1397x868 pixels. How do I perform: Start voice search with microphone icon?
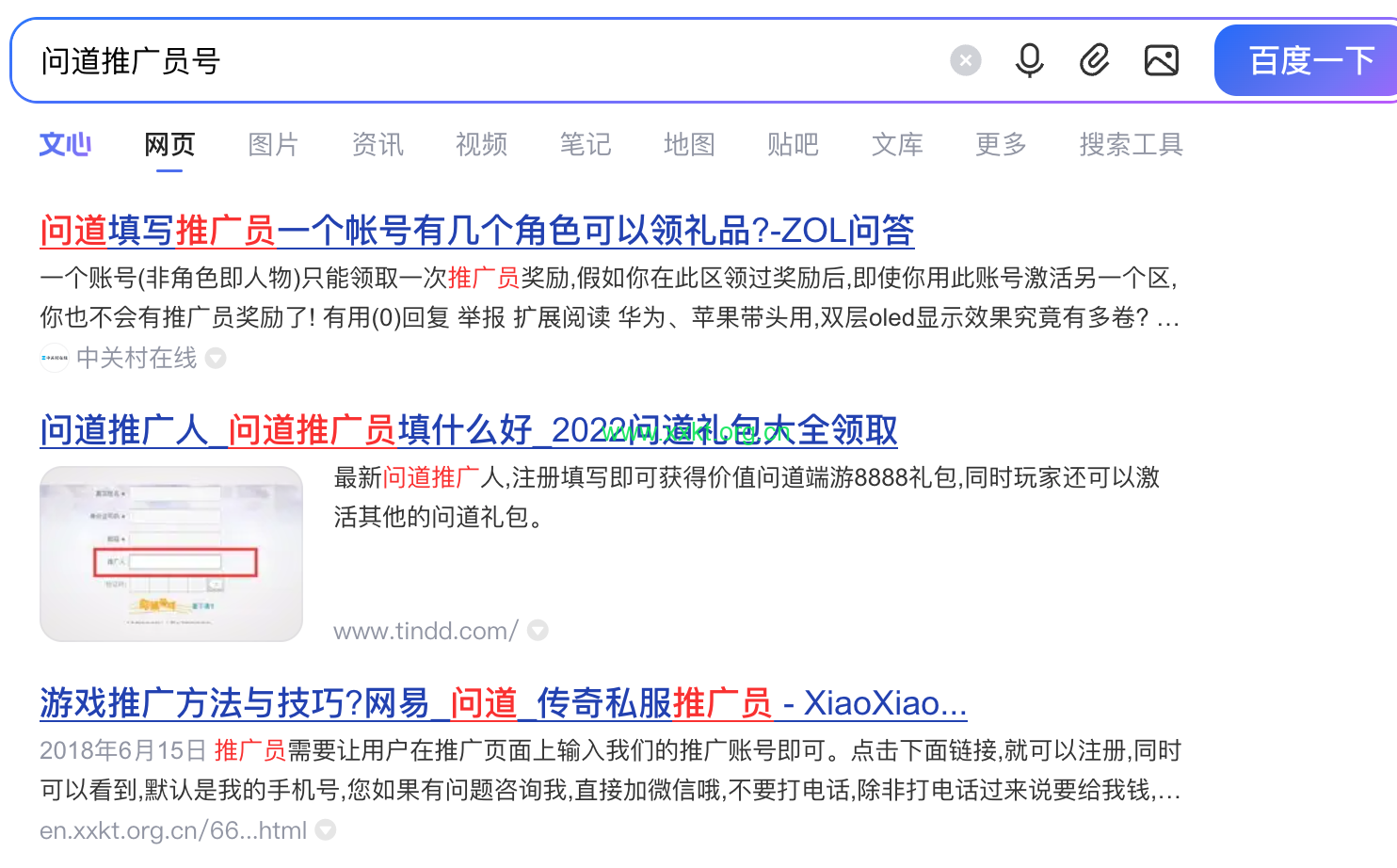click(x=1030, y=61)
